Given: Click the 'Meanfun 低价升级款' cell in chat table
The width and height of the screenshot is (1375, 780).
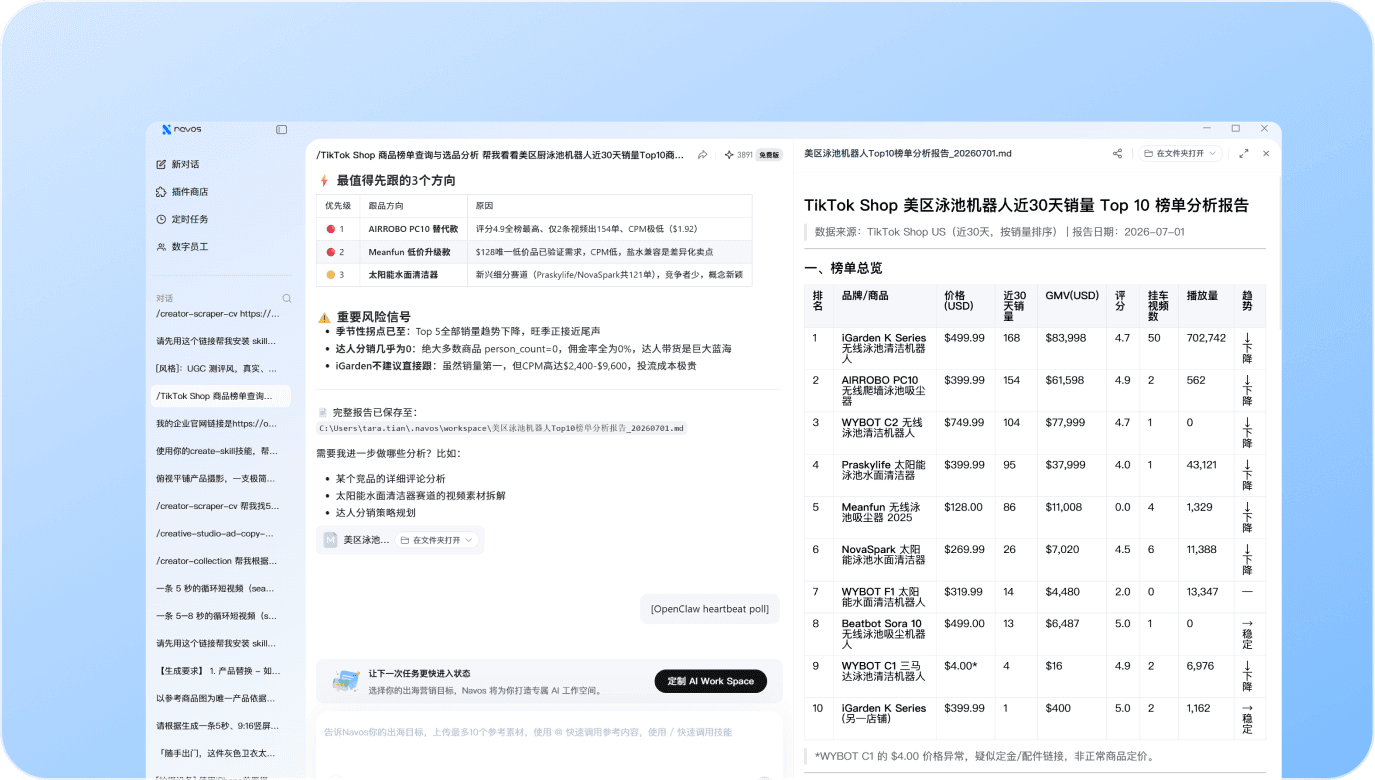Looking at the screenshot, I should tap(413, 252).
